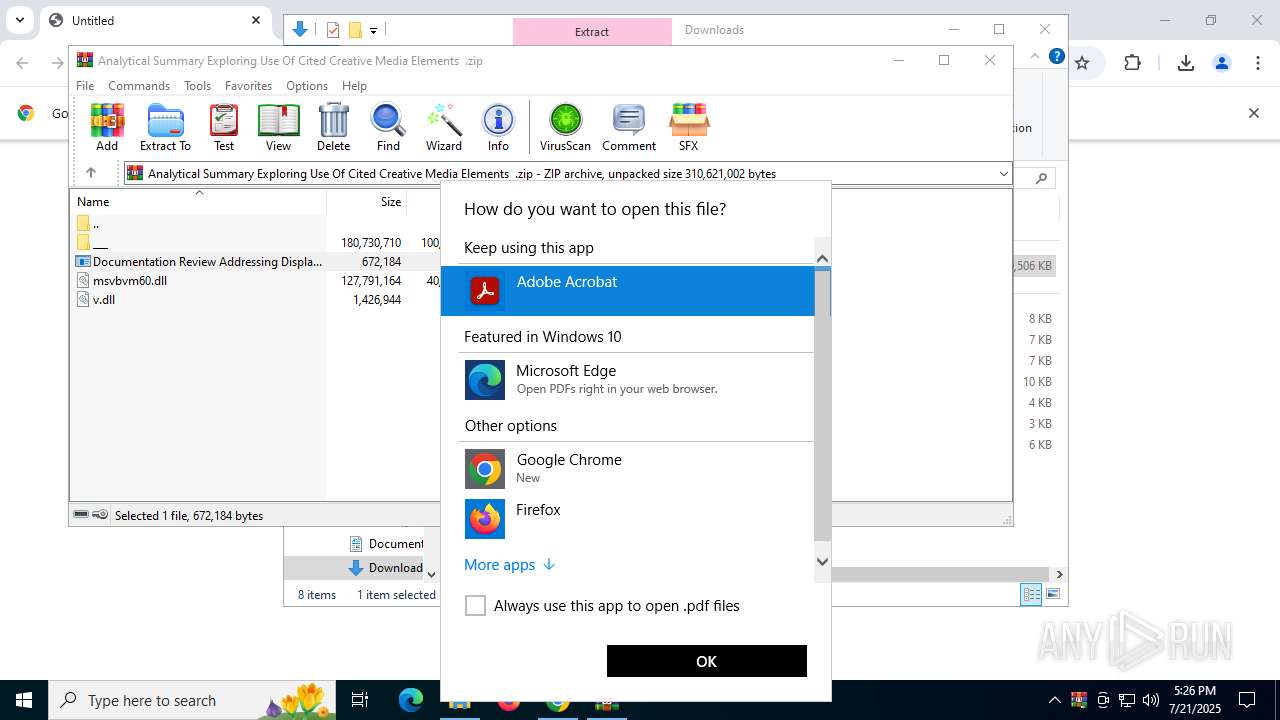
Task: Open Explorer quick access toolbar dropdown
Action: point(374,31)
